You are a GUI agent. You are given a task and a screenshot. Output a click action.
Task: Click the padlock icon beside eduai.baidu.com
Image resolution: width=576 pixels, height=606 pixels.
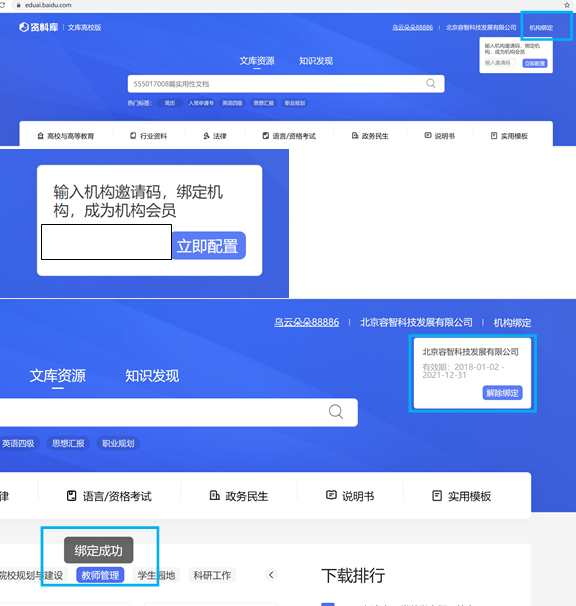coord(18,5)
